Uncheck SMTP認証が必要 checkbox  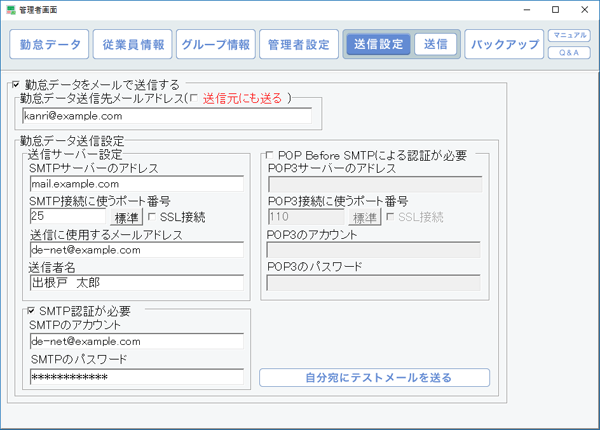(32, 311)
